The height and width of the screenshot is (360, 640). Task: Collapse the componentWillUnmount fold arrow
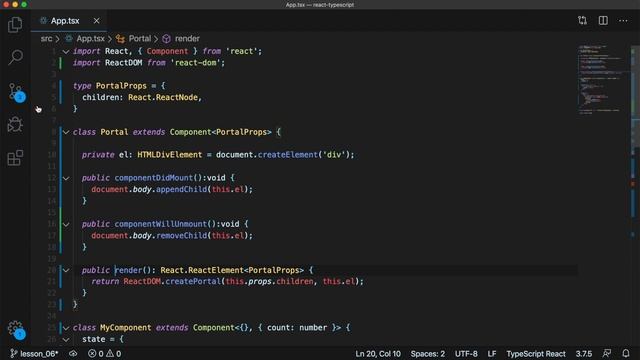click(66, 224)
